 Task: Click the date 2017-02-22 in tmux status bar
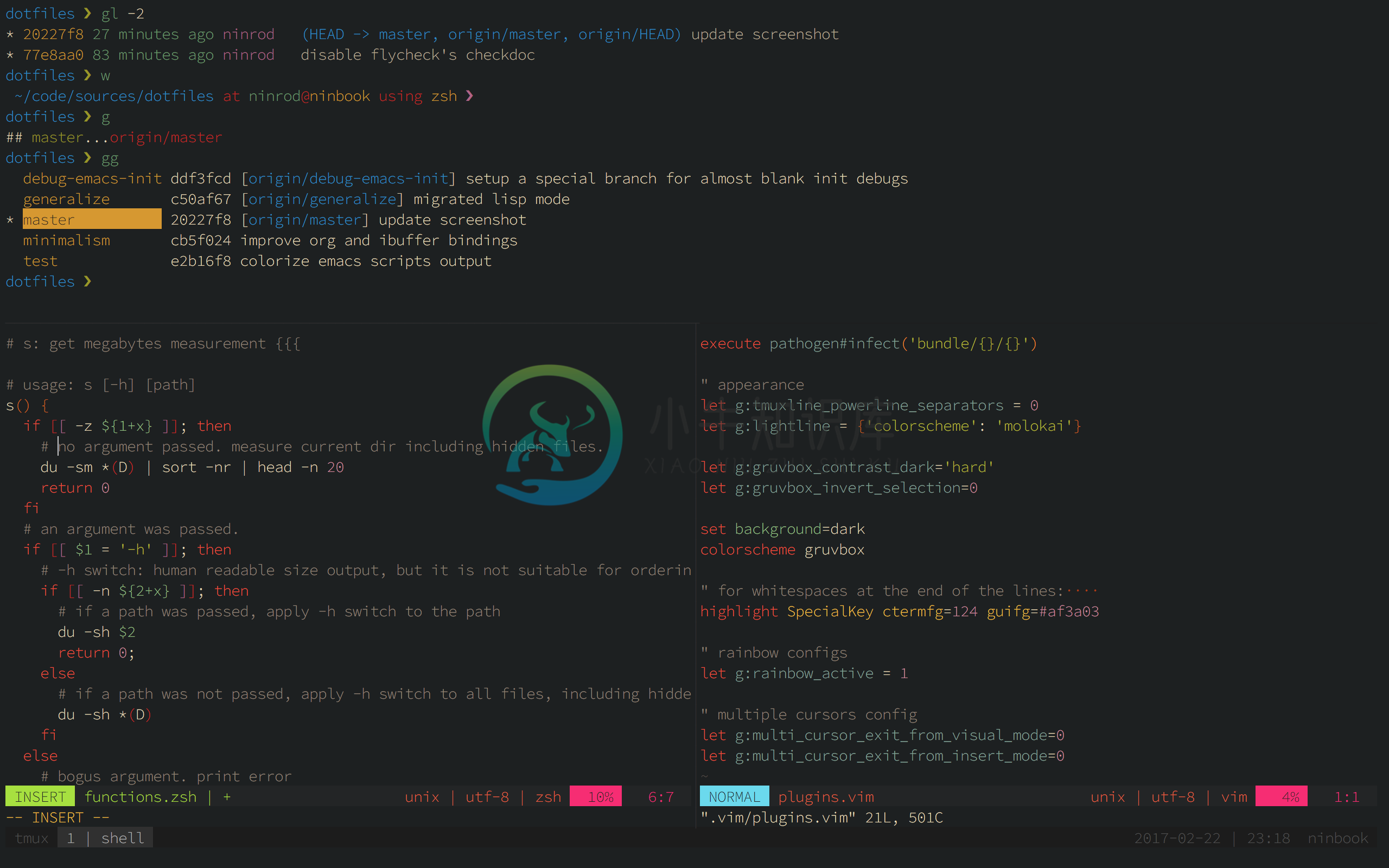coord(1177,839)
